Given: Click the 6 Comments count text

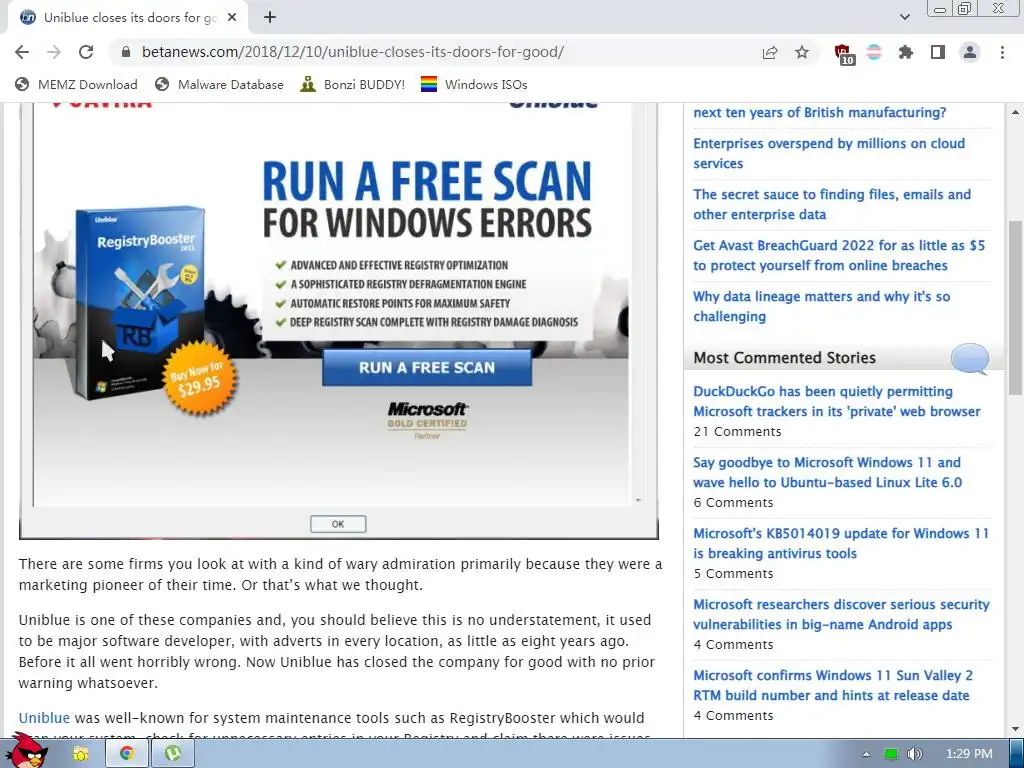Looking at the screenshot, I should [x=733, y=503].
